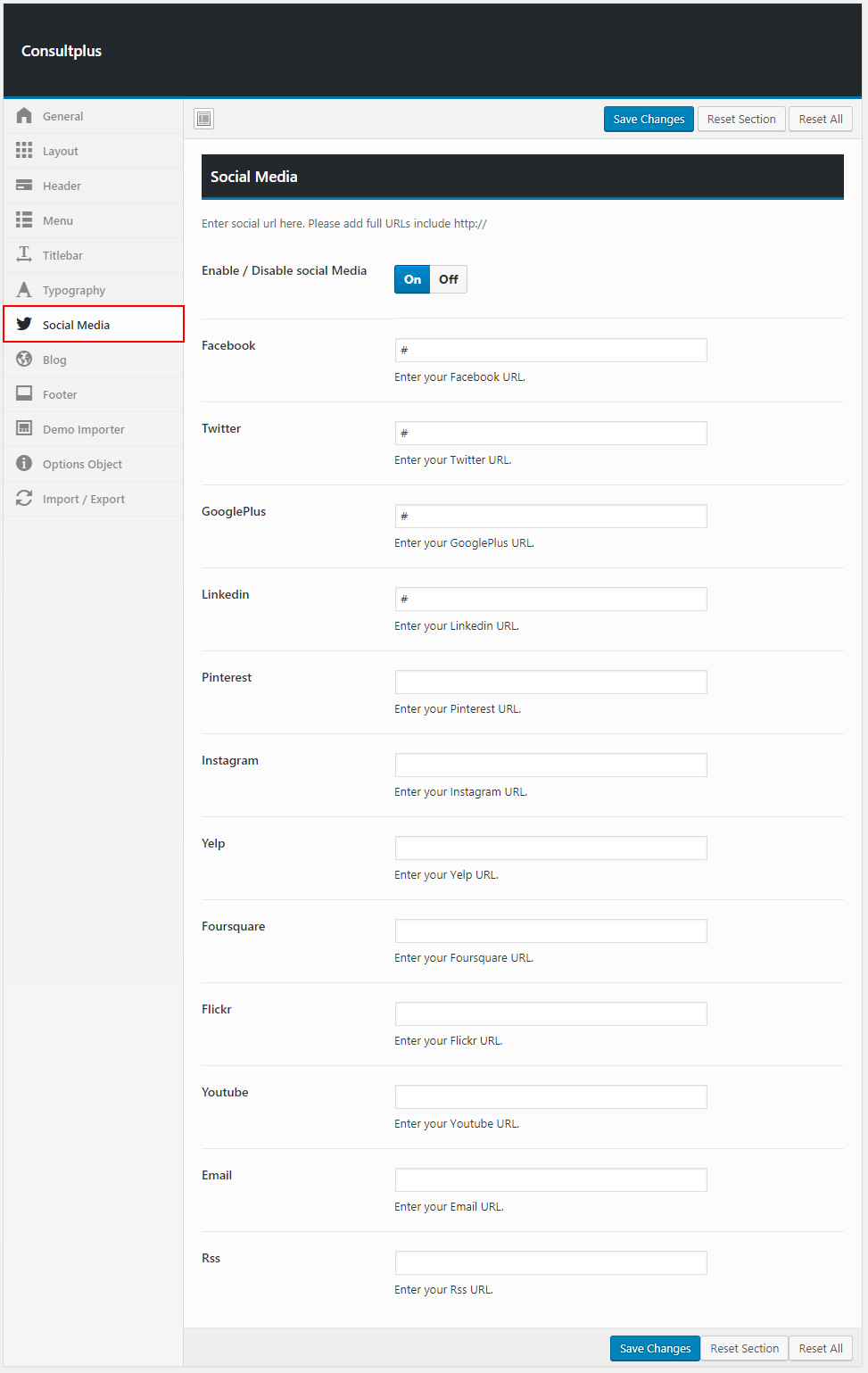868x1373 pixels.
Task: Click the Titlebar text-width icon
Action: coord(24,255)
